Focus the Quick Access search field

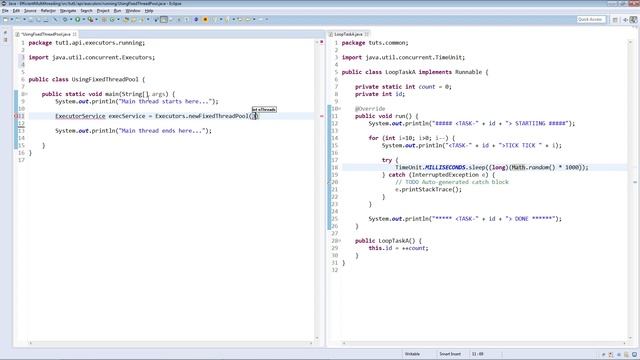[x=590, y=19]
